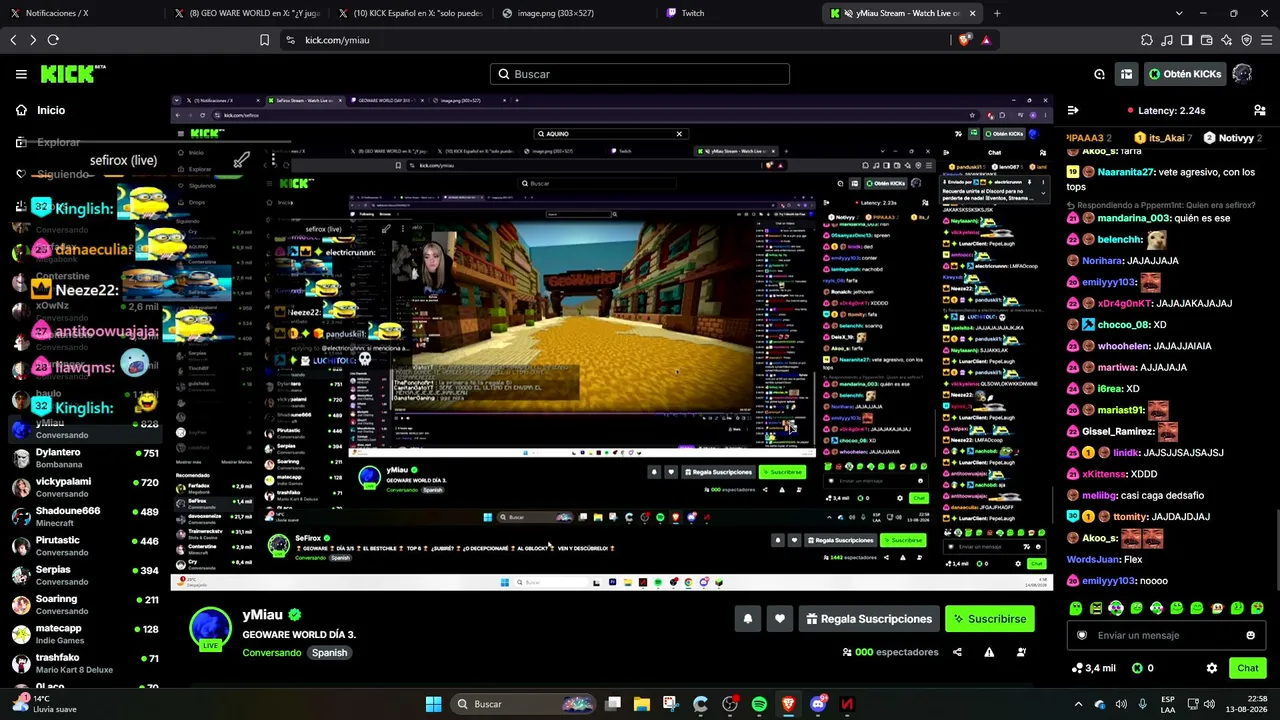
Task: Click the chat identity badge icon
Action: (1081, 635)
